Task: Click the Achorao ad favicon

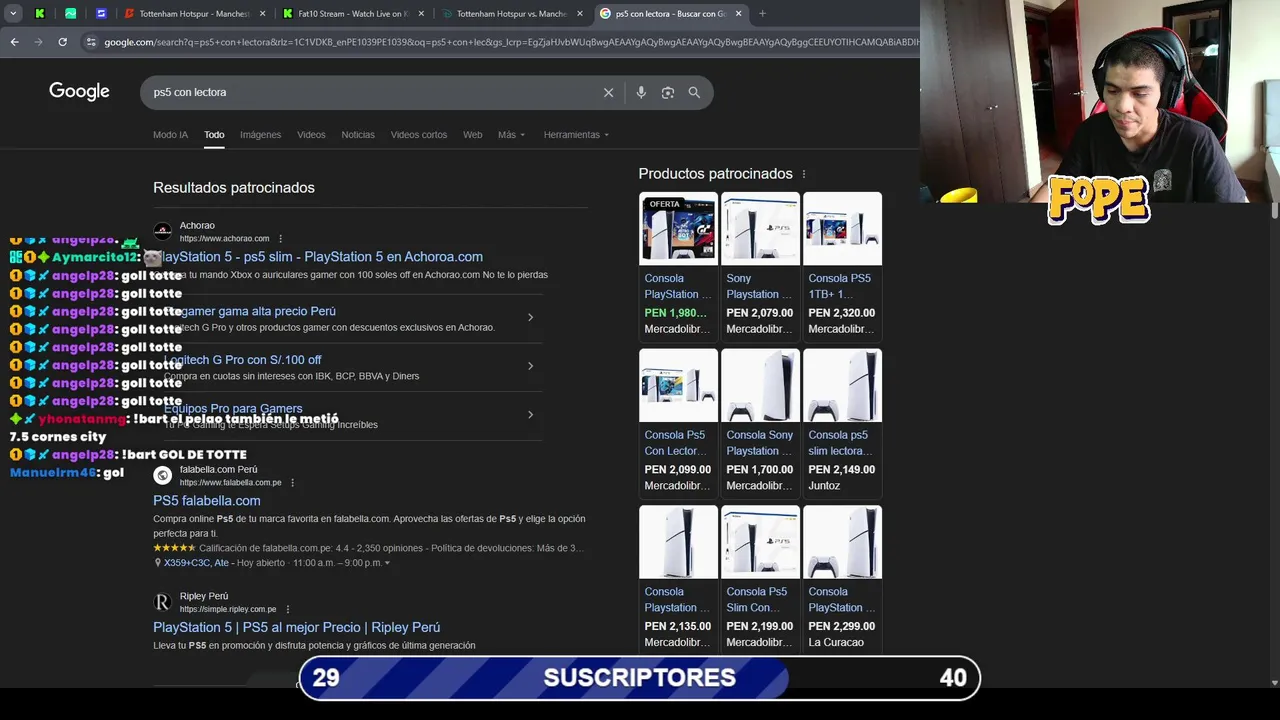Action: coord(162,231)
